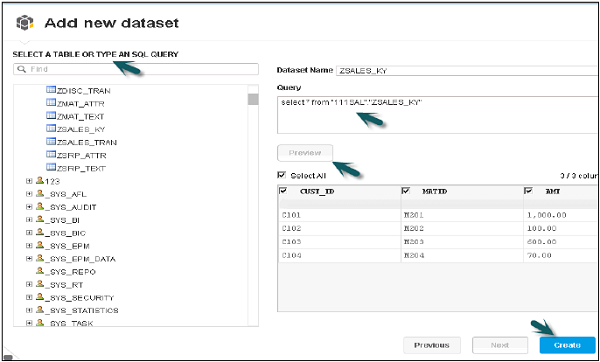
Task: Click the C104 customer cell
Action: coord(339,255)
